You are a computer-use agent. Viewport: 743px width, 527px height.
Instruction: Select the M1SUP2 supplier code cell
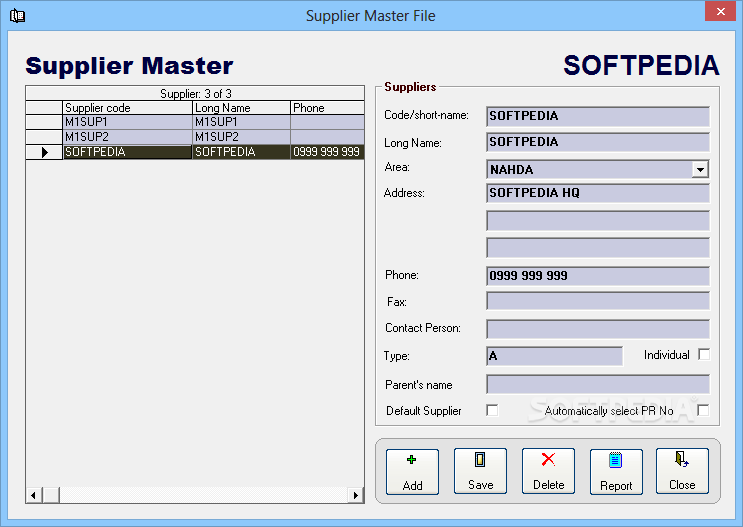[127, 136]
